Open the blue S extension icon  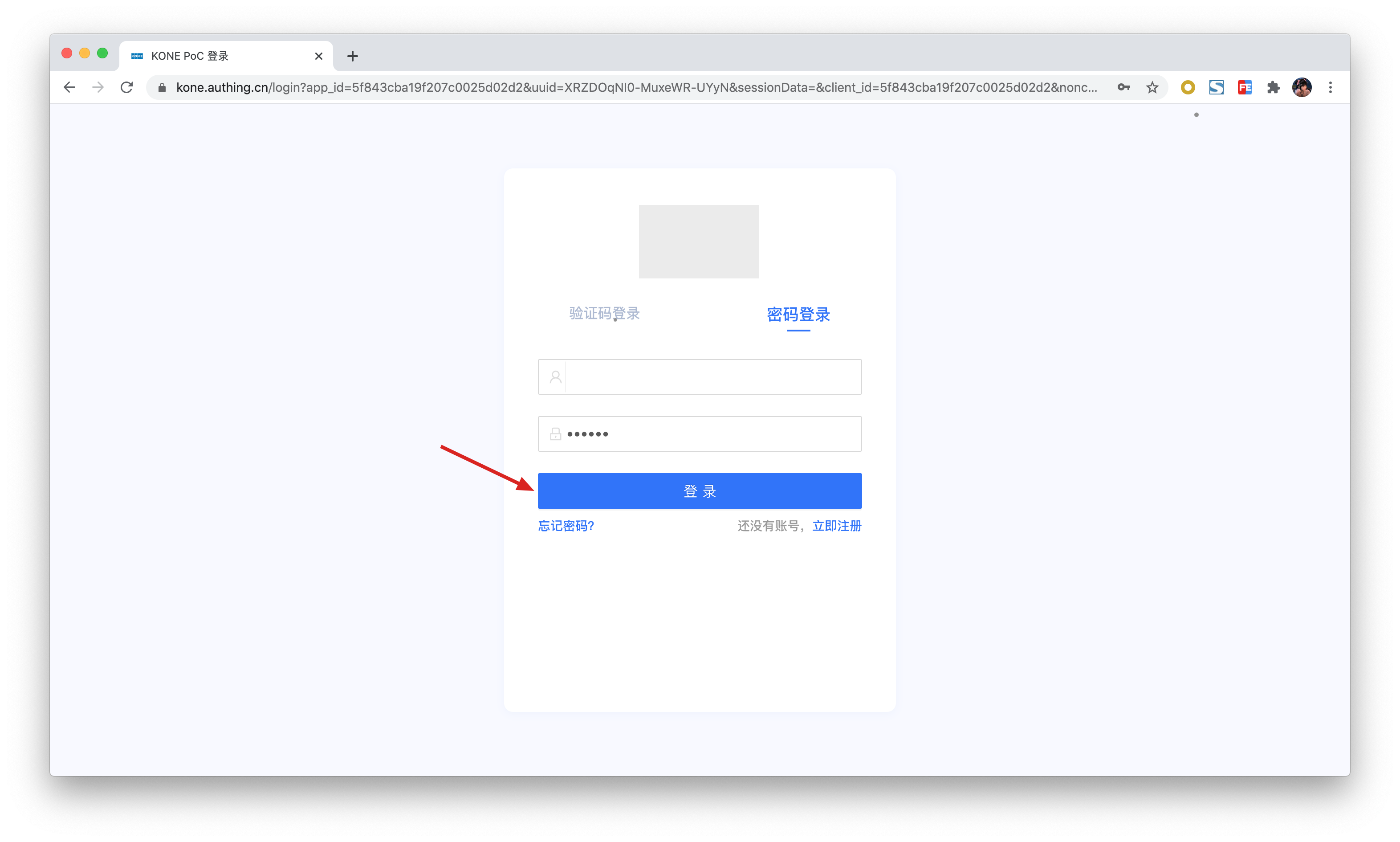[x=1216, y=87]
